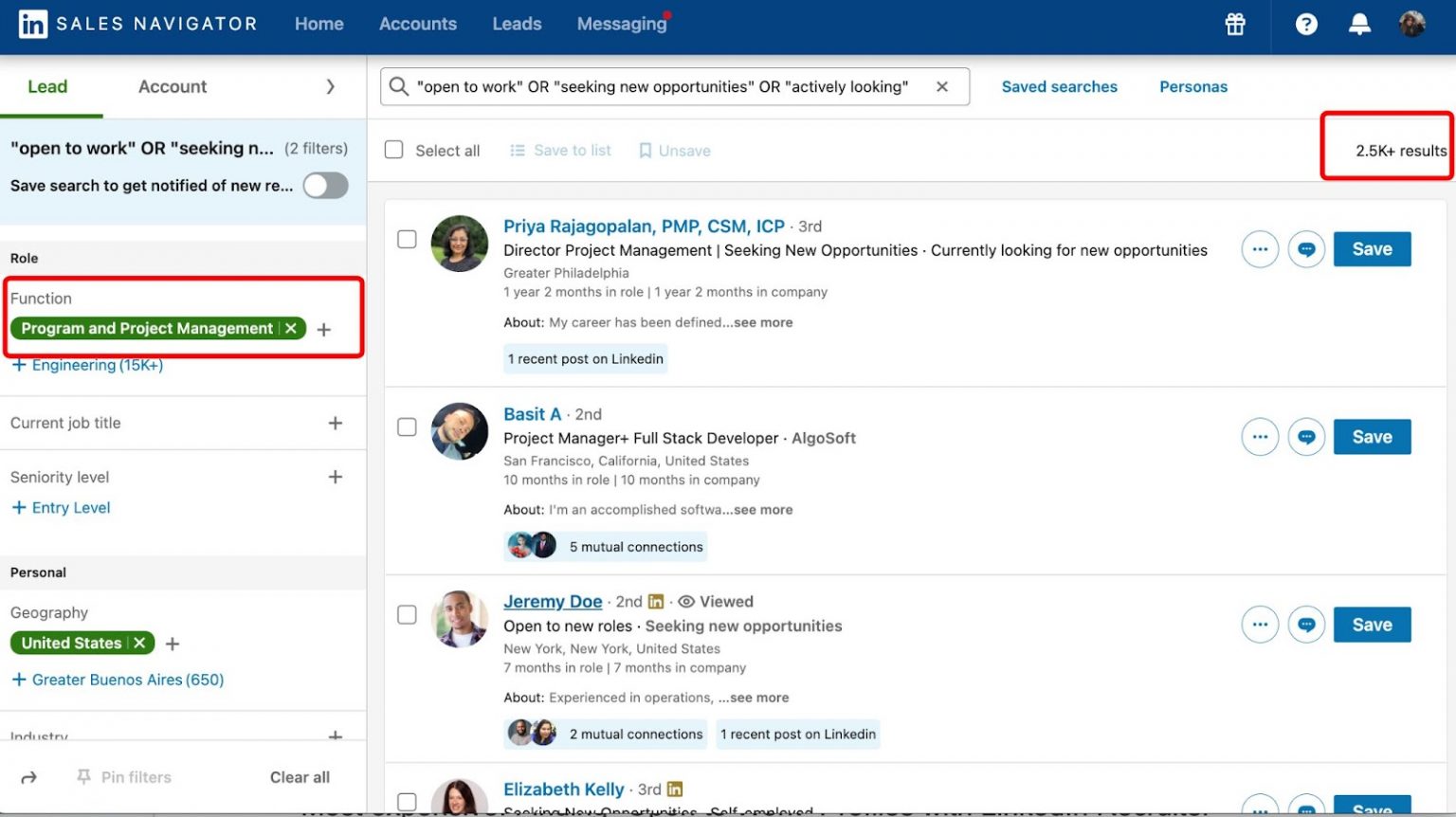The image size is (1456, 817).
Task: Check the checkbox next to Jeremy Doe
Action: (x=407, y=615)
